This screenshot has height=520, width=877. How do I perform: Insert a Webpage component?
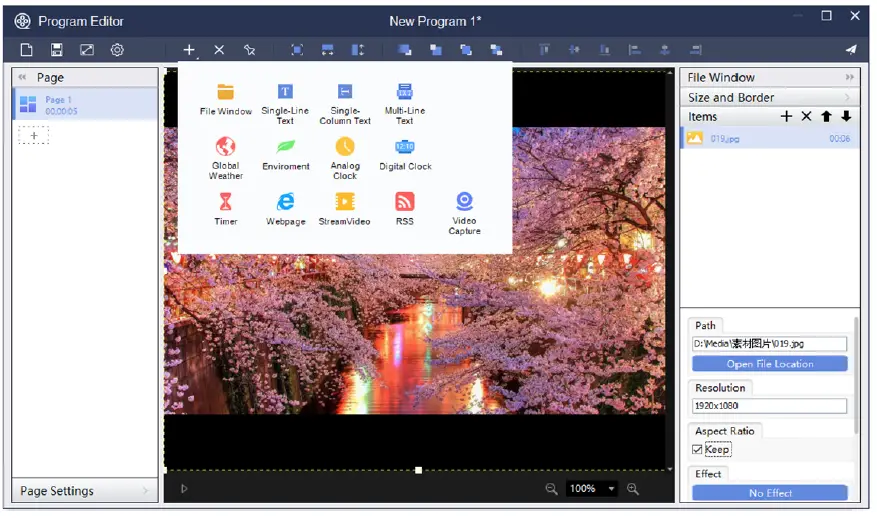286,201
